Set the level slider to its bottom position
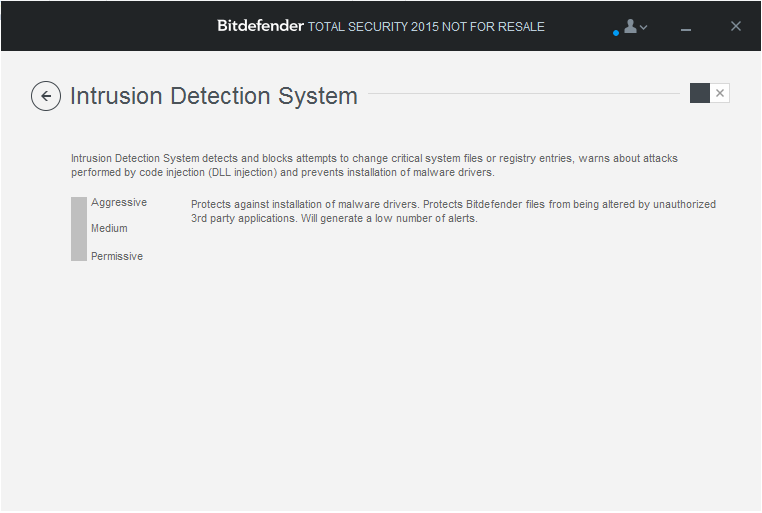Screen dimensions: 762x513 (79, 255)
